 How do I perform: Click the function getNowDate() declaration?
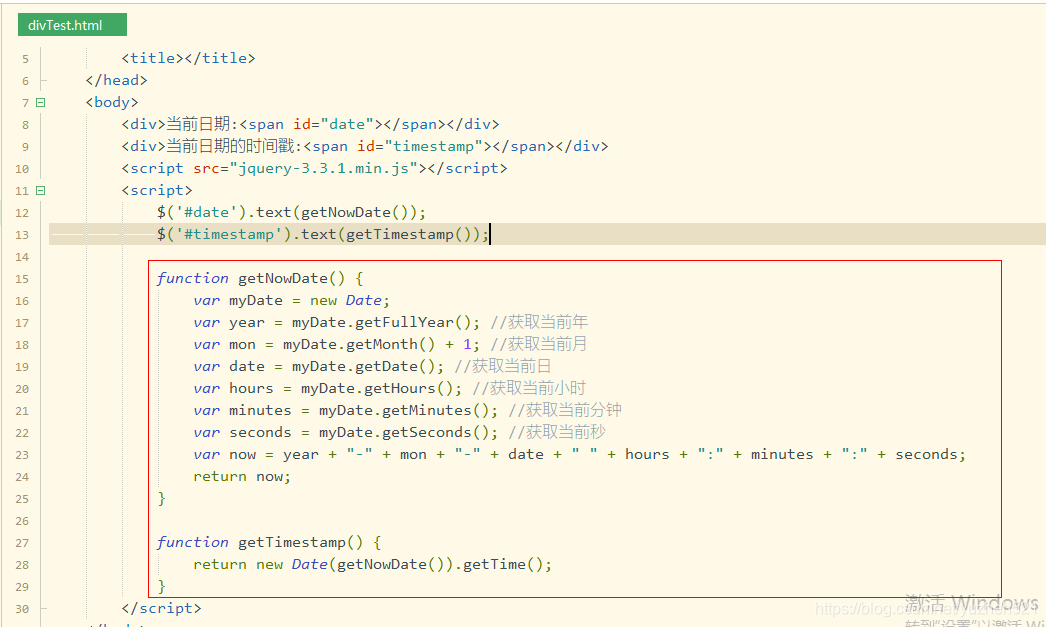tap(259, 278)
